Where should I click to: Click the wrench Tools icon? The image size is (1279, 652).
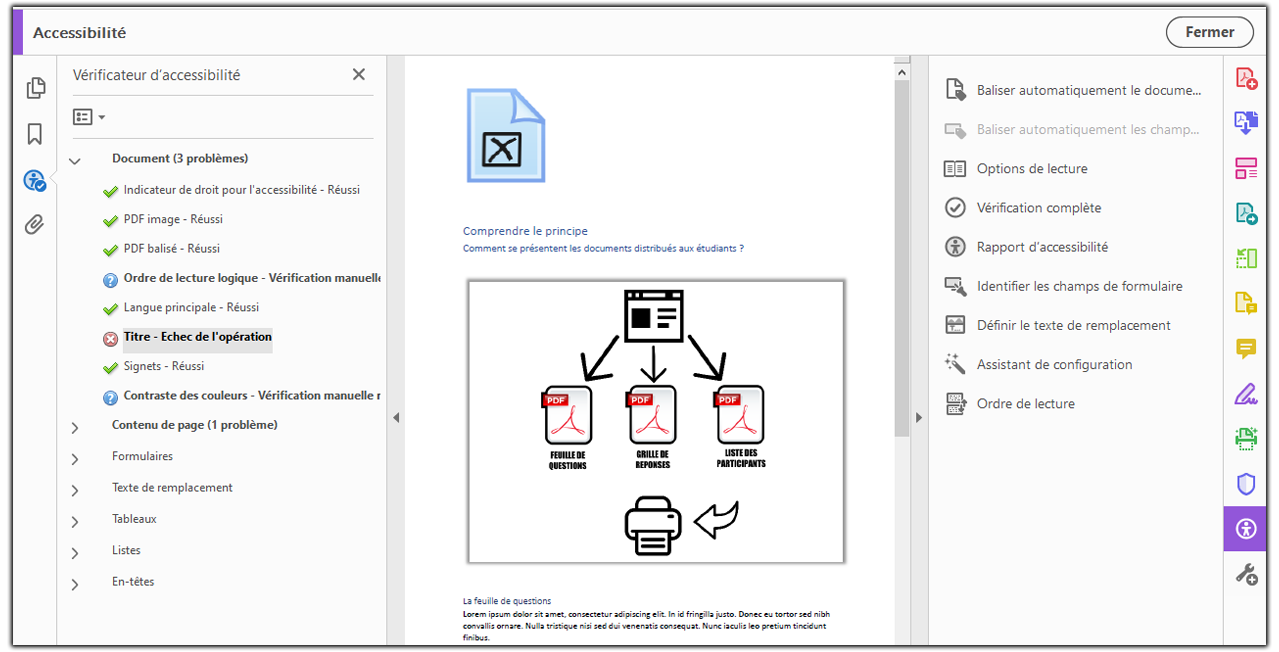(x=1245, y=573)
